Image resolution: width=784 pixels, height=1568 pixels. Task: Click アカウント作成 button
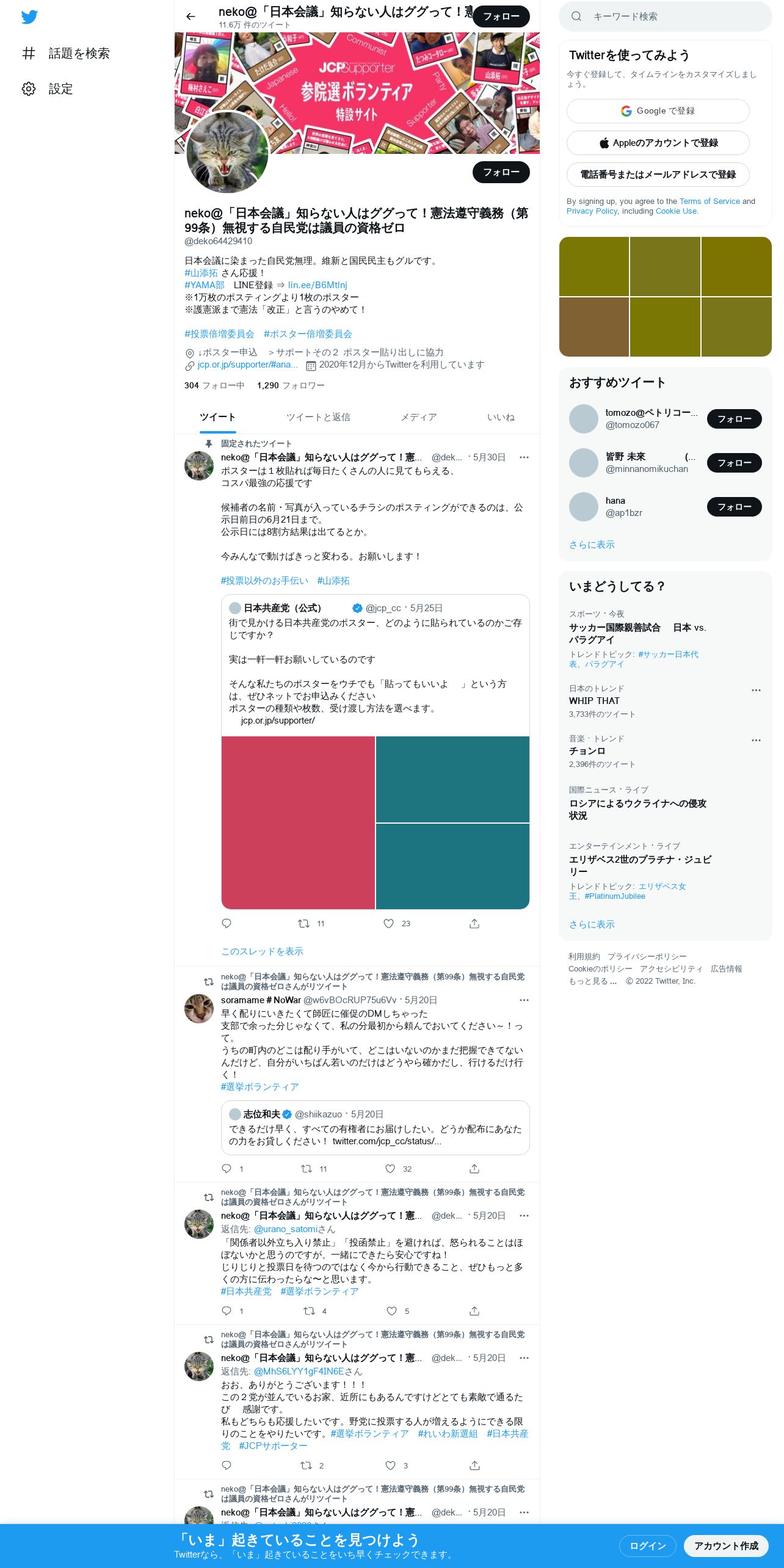[727, 1546]
